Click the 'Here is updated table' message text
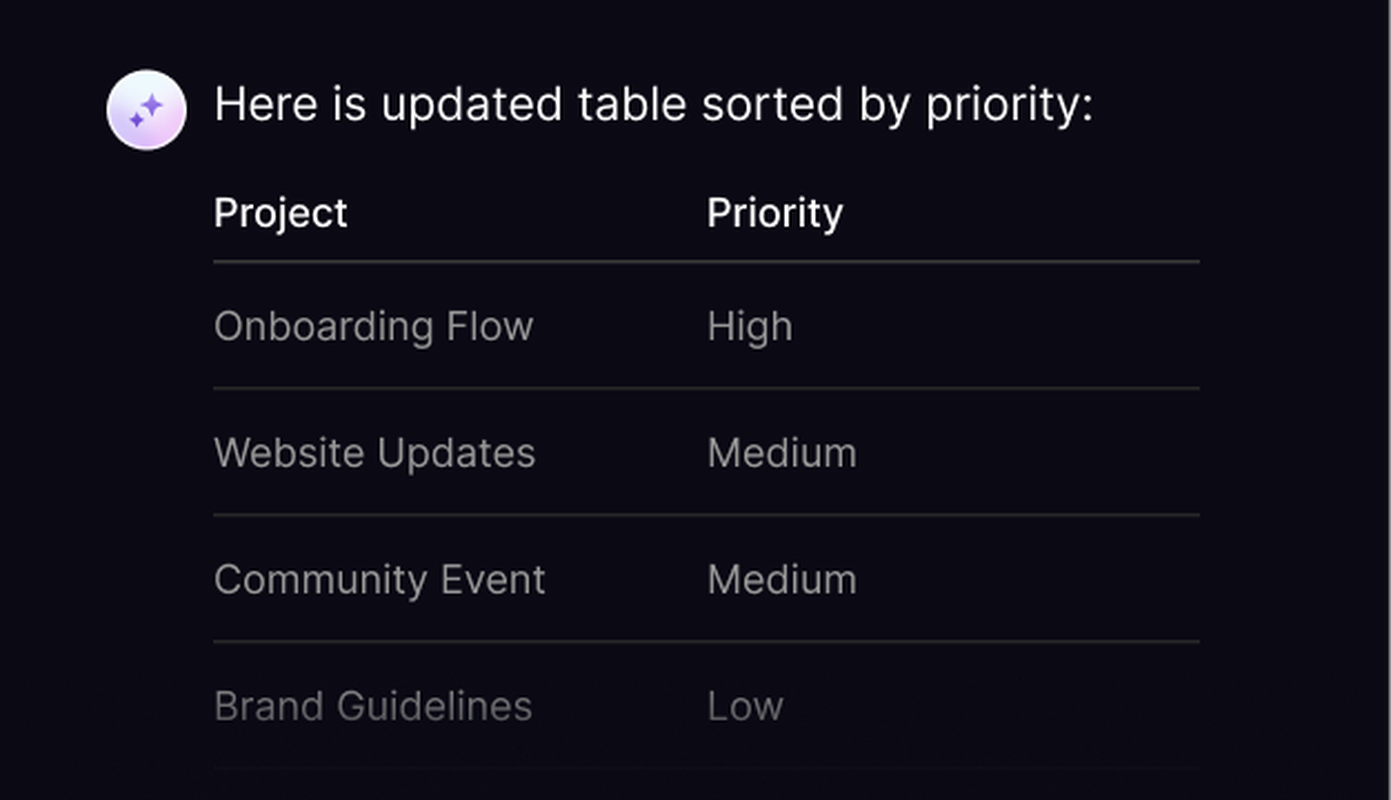This screenshot has height=800, width=1391. pyautogui.click(x=653, y=105)
